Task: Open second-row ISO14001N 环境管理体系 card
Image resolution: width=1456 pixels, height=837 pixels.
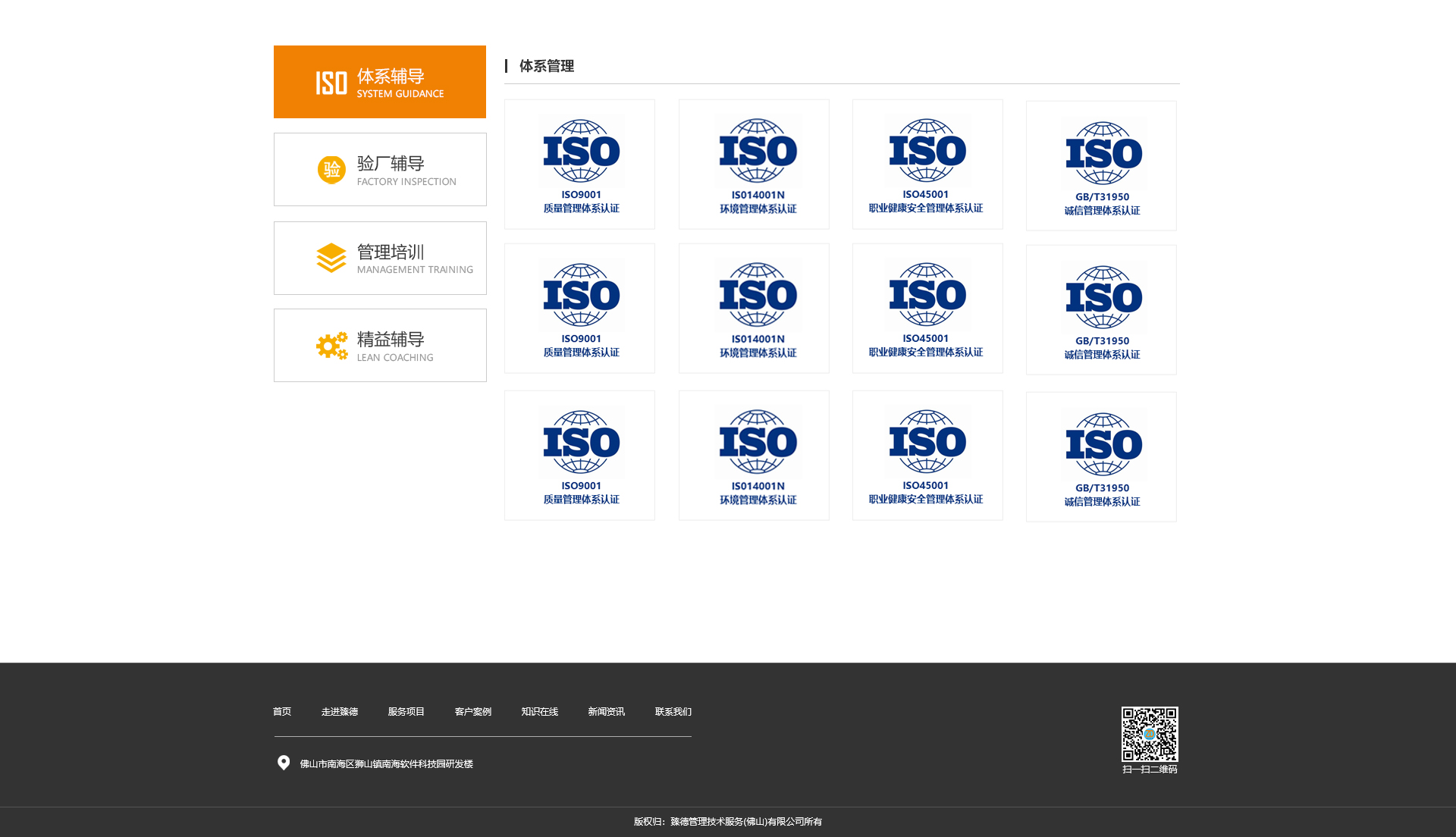Action: (754, 309)
